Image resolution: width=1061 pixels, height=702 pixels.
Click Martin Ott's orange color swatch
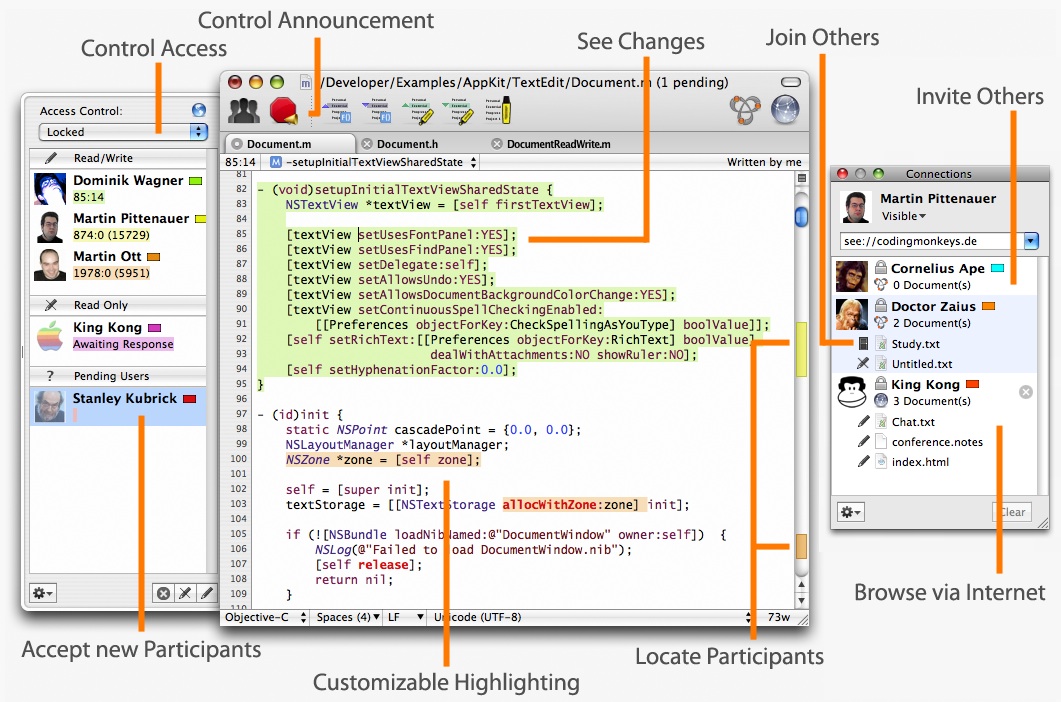pos(154,257)
